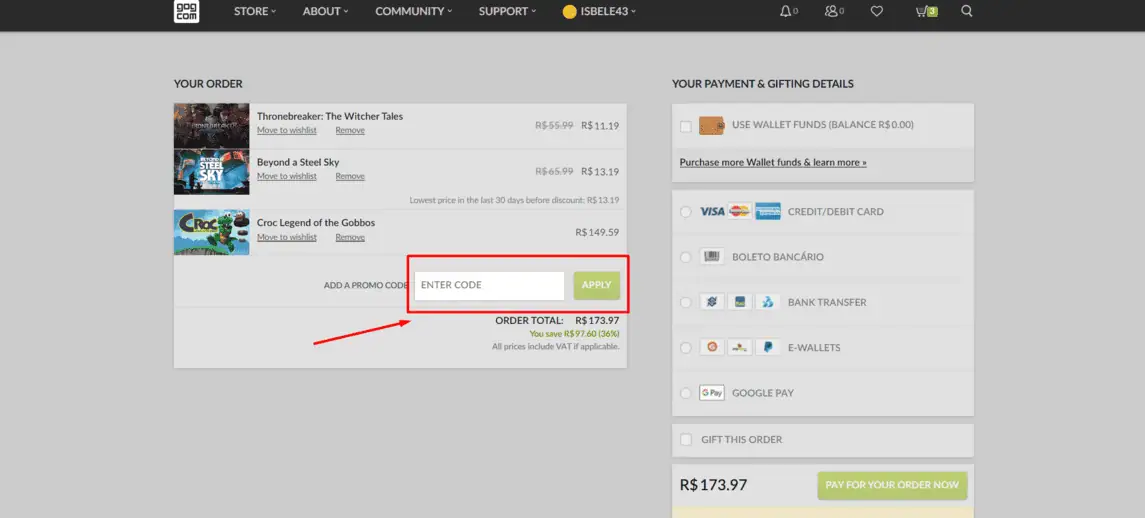Click the BOLETO BANCÁRIO label
The image size is (1145, 518).
point(778,257)
